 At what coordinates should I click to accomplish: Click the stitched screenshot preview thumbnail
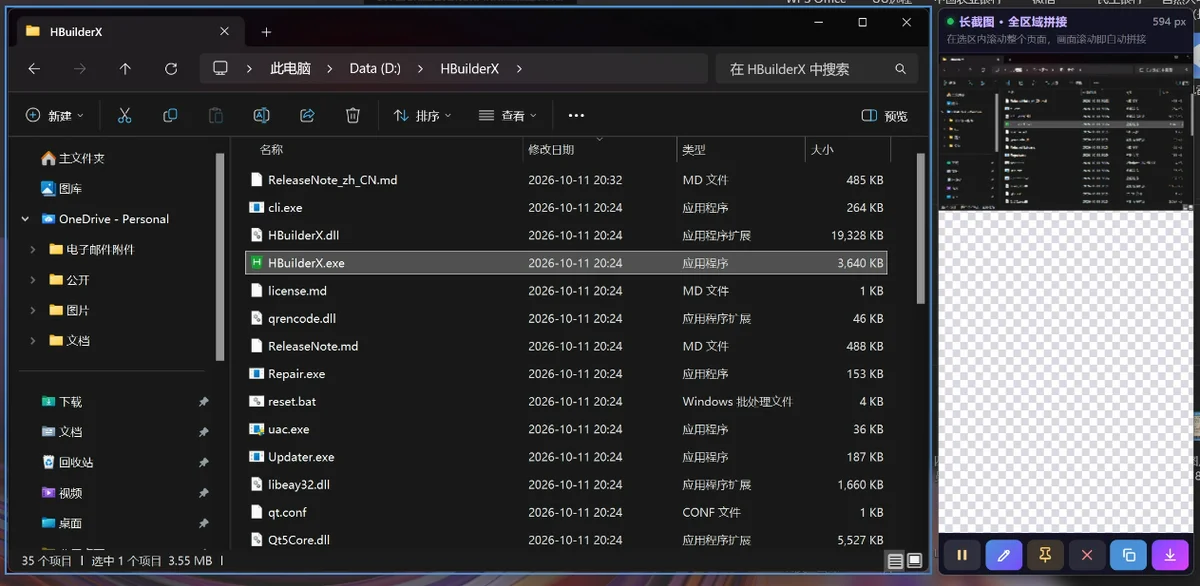coord(1066,131)
